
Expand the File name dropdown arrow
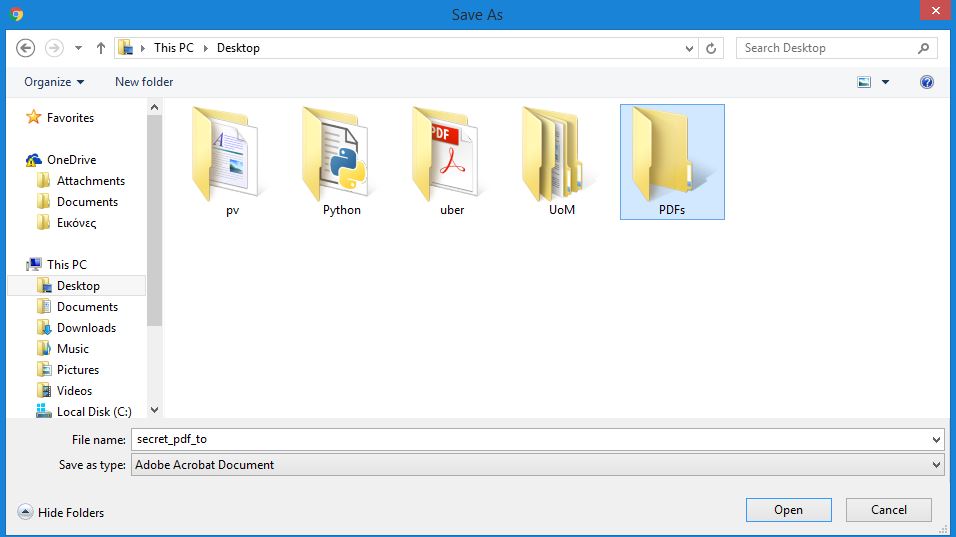936,439
